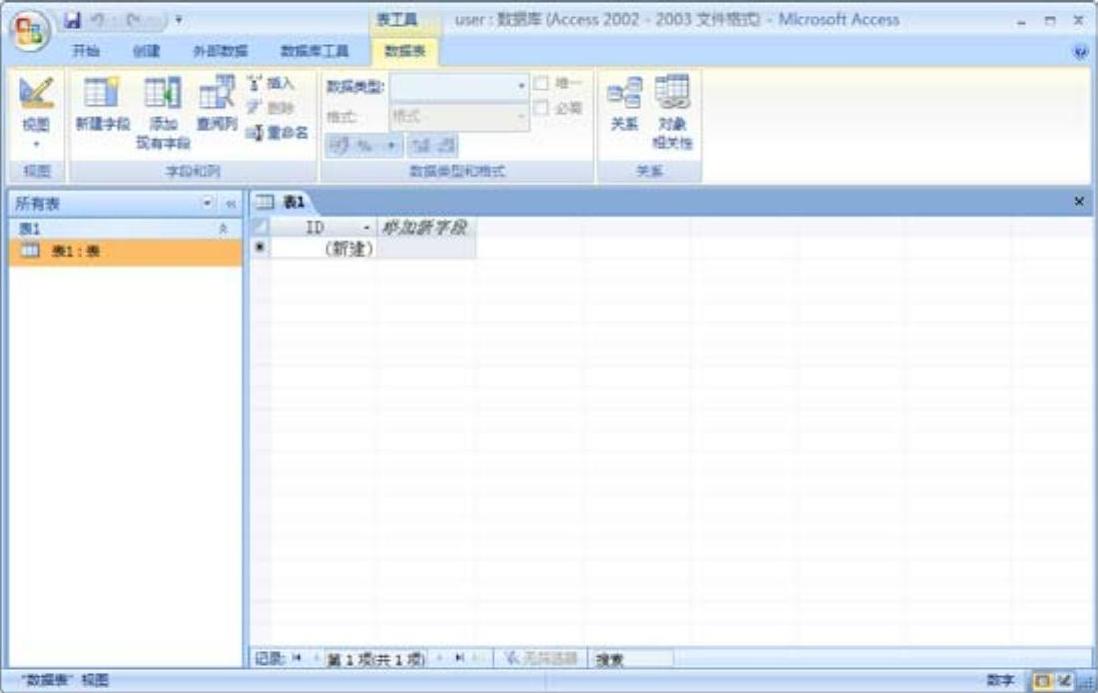
Task: Open the 格式 combo box
Action: 459,116
